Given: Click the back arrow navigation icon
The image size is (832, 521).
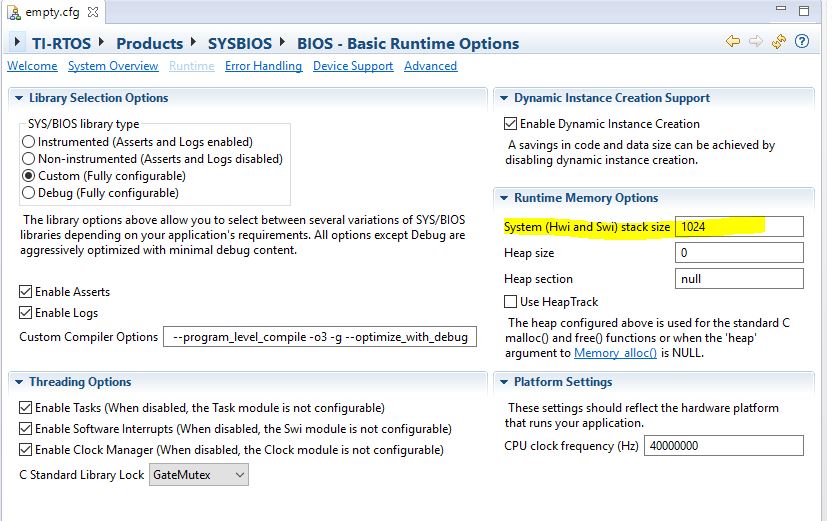Looking at the screenshot, I should pyautogui.click(x=733, y=42).
